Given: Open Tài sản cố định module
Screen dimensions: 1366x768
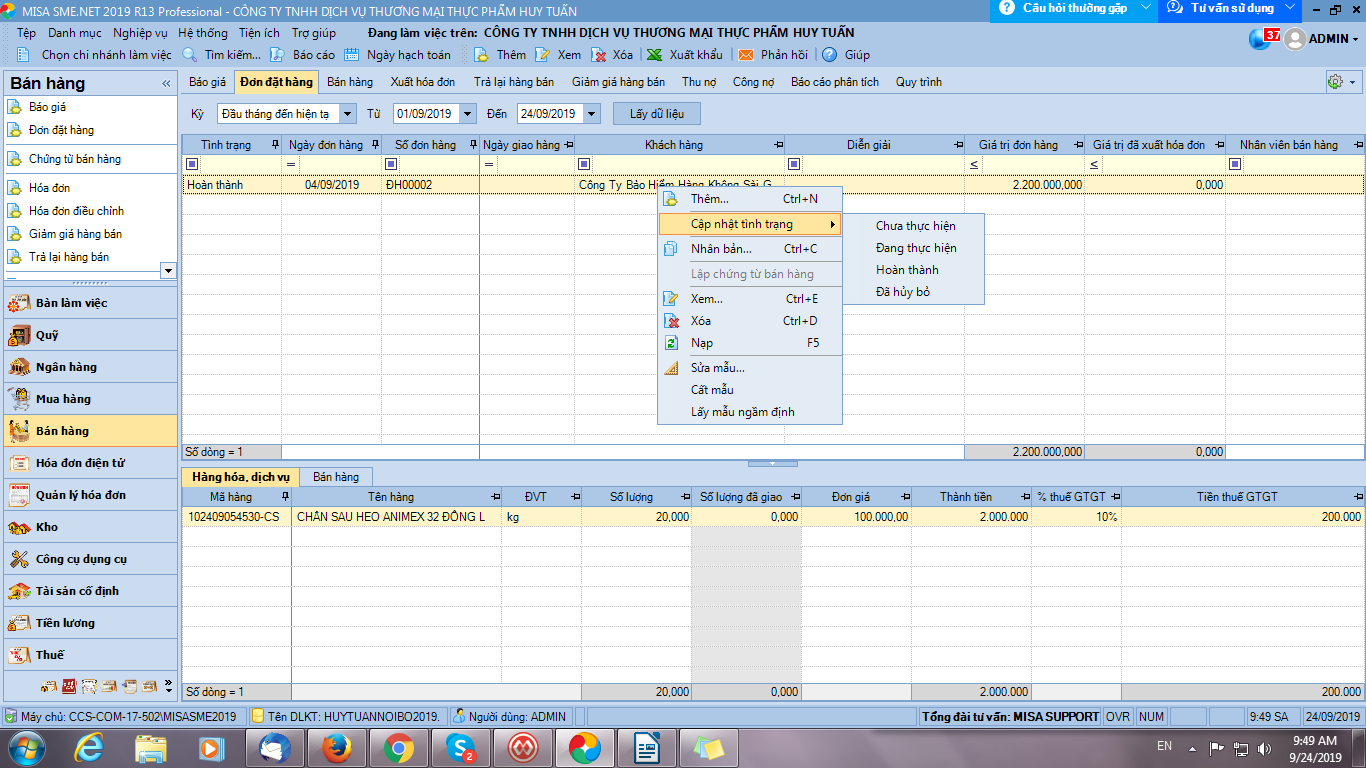Looking at the screenshot, I should (x=90, y=591).
